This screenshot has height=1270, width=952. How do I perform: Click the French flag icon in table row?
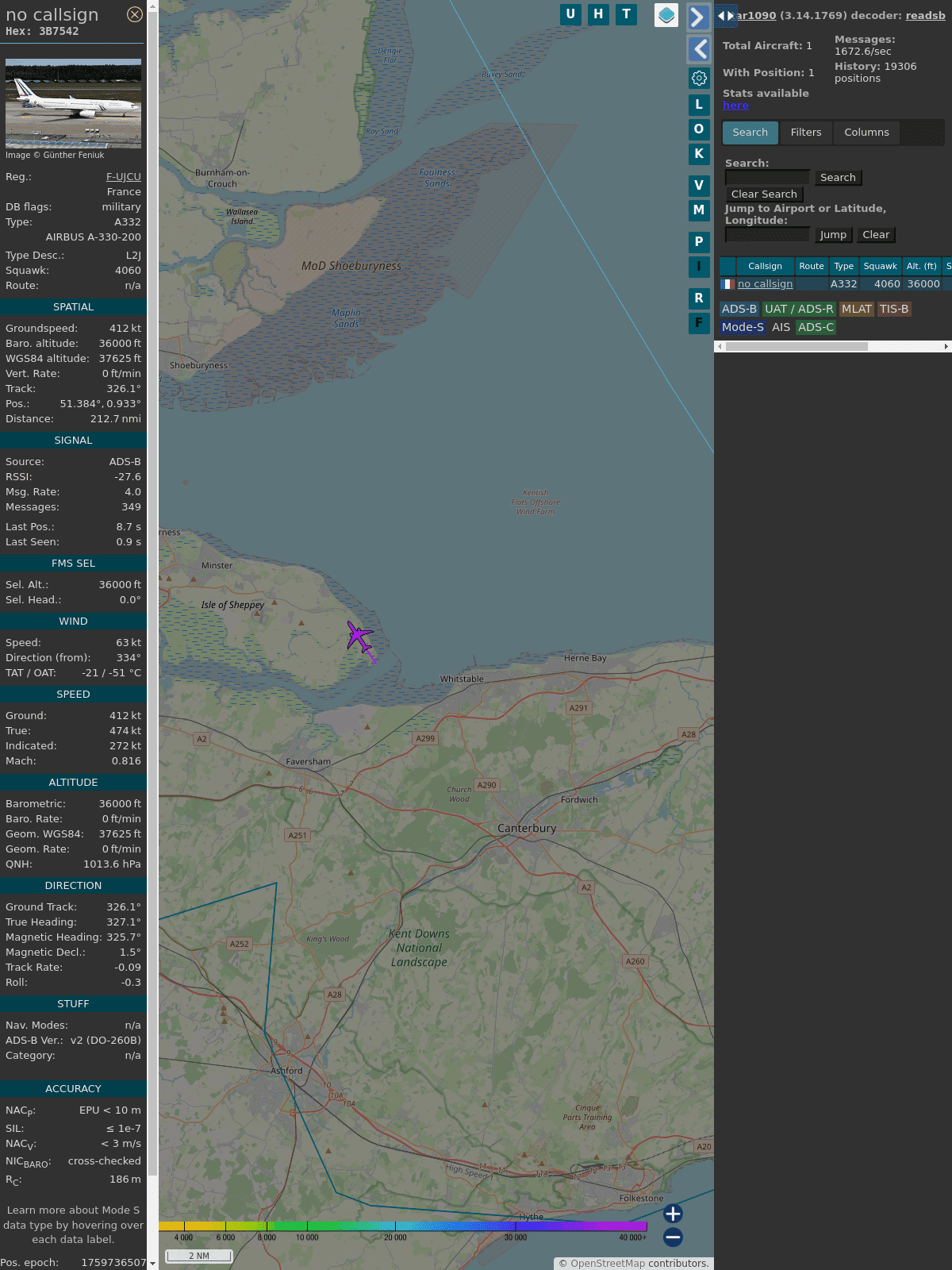727,284
